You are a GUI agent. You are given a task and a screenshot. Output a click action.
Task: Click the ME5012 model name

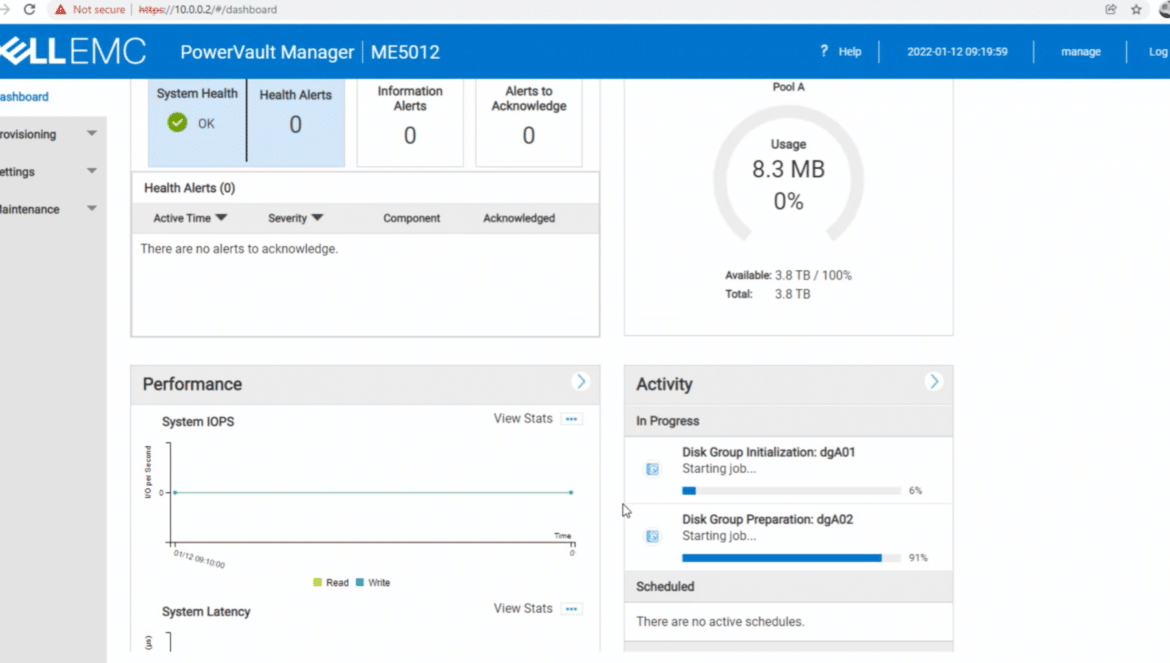click(x=405, y=52)
